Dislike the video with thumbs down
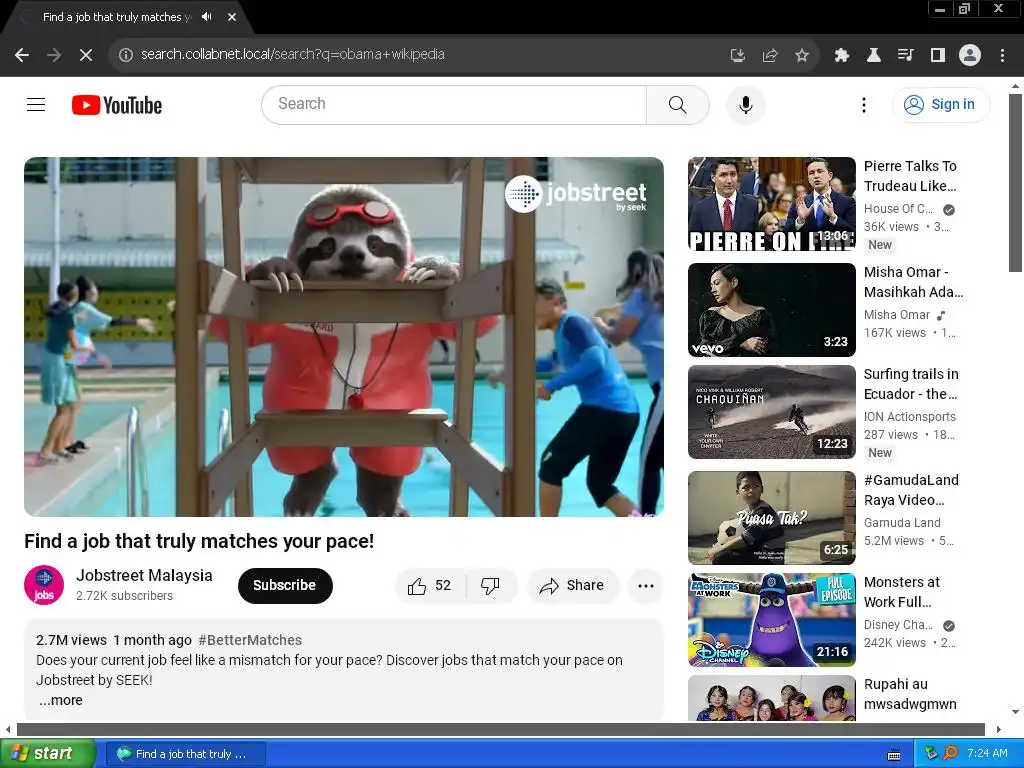The height and width of the screenshot is (768, 1024). click(x=491, y=586)
